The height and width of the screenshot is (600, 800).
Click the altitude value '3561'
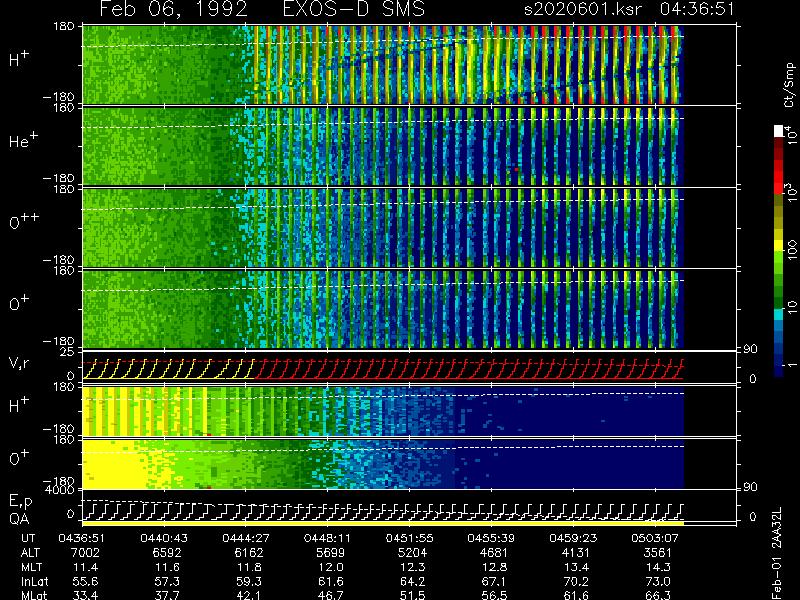pos(657,553)
